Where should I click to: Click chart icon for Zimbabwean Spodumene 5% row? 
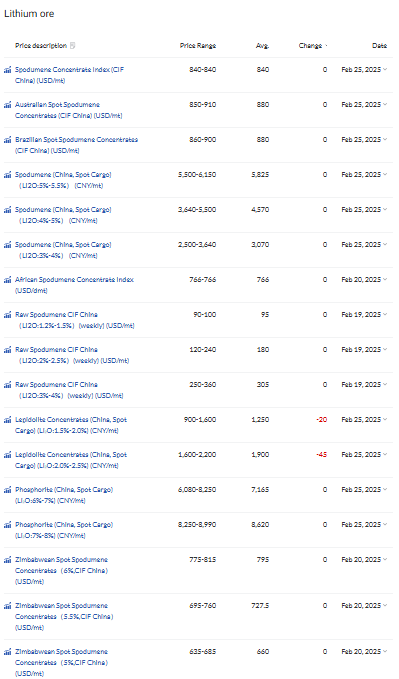coord(7,652)
